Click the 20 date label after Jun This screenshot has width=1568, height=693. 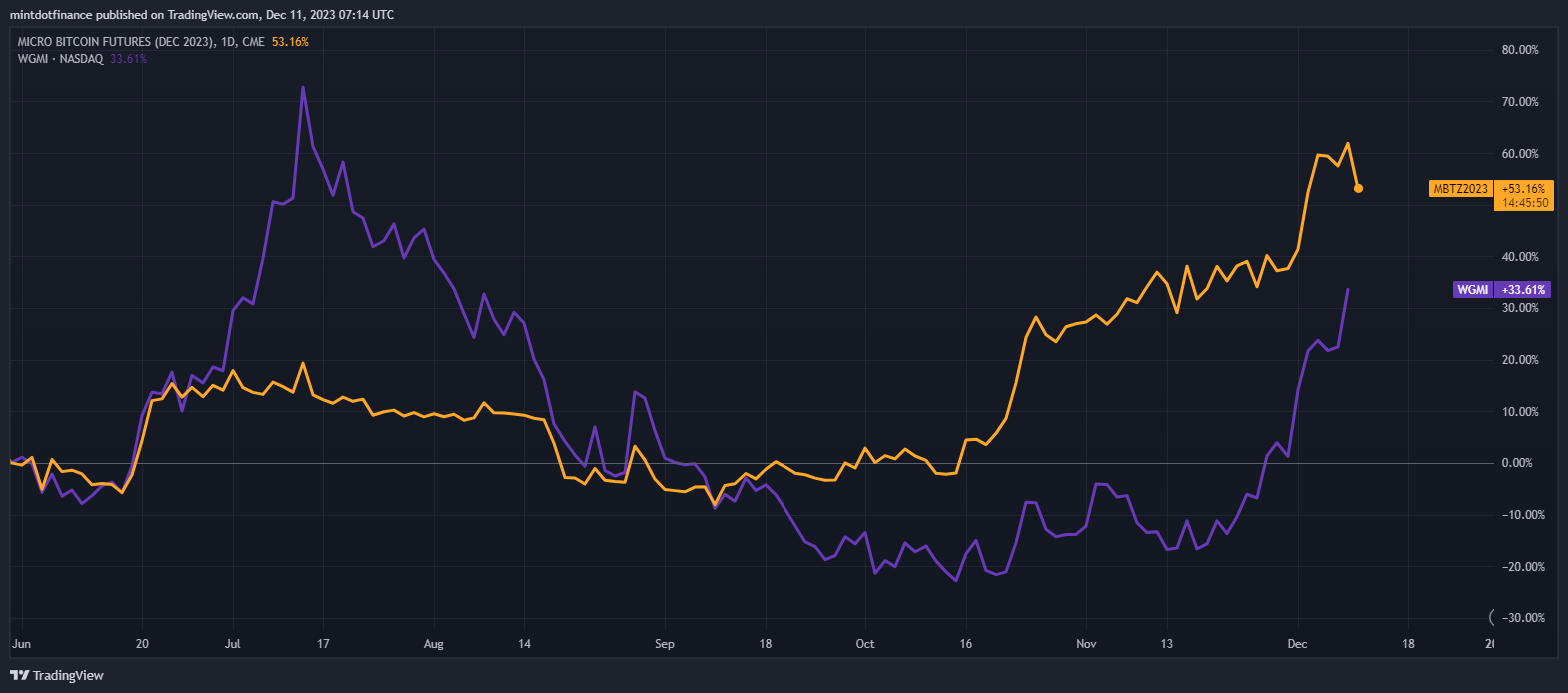[142, 644]
